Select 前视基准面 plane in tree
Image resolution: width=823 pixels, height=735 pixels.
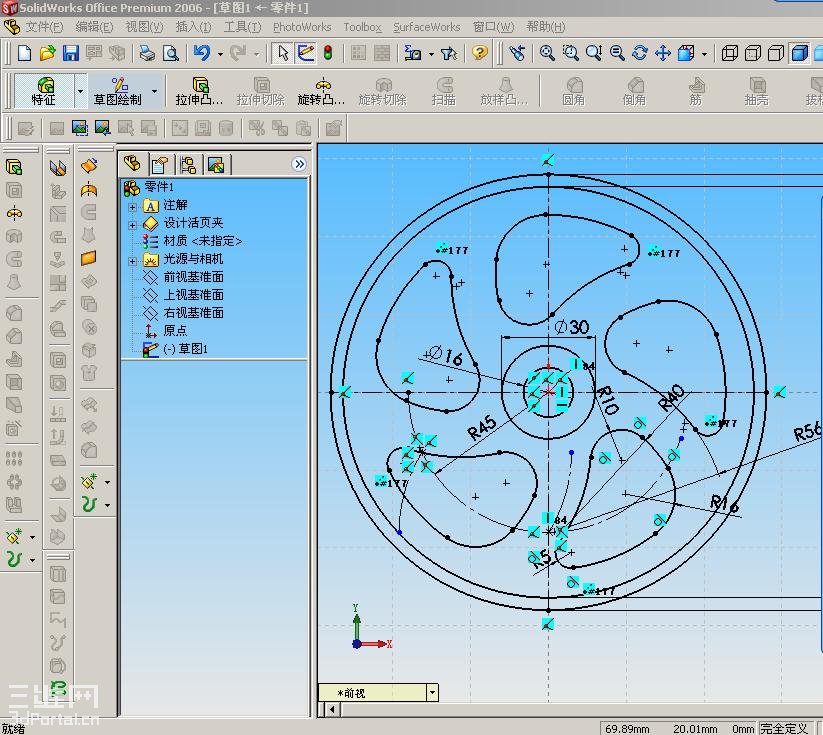(x=184, y=277)
